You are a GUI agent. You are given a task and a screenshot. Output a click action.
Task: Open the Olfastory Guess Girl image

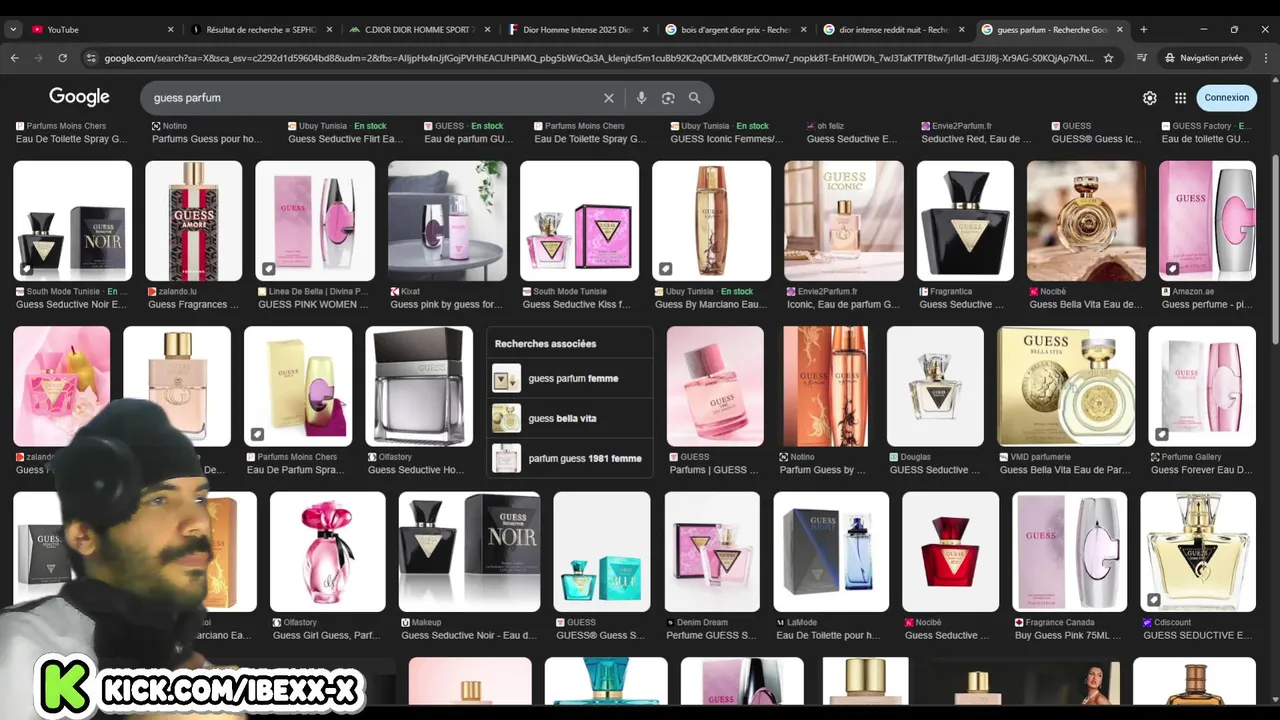pos(328,551)
